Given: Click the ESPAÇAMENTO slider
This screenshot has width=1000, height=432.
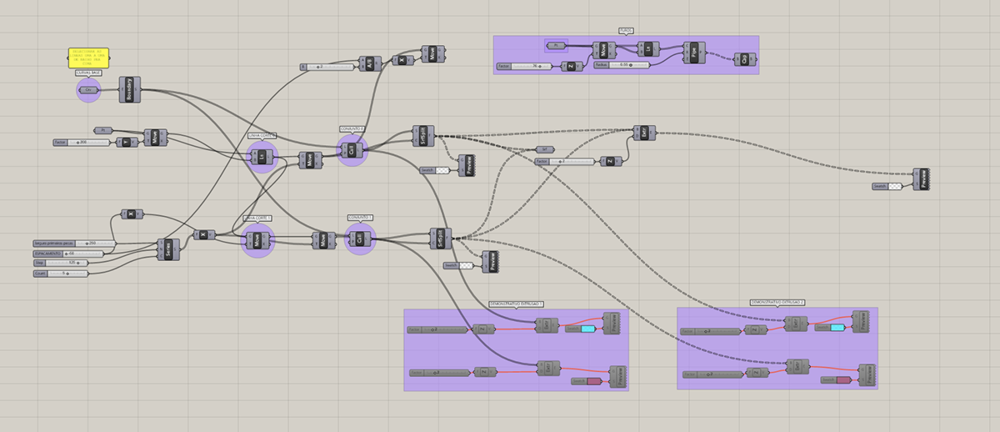Looking at the screenshot, I should (x=68, y=253).
